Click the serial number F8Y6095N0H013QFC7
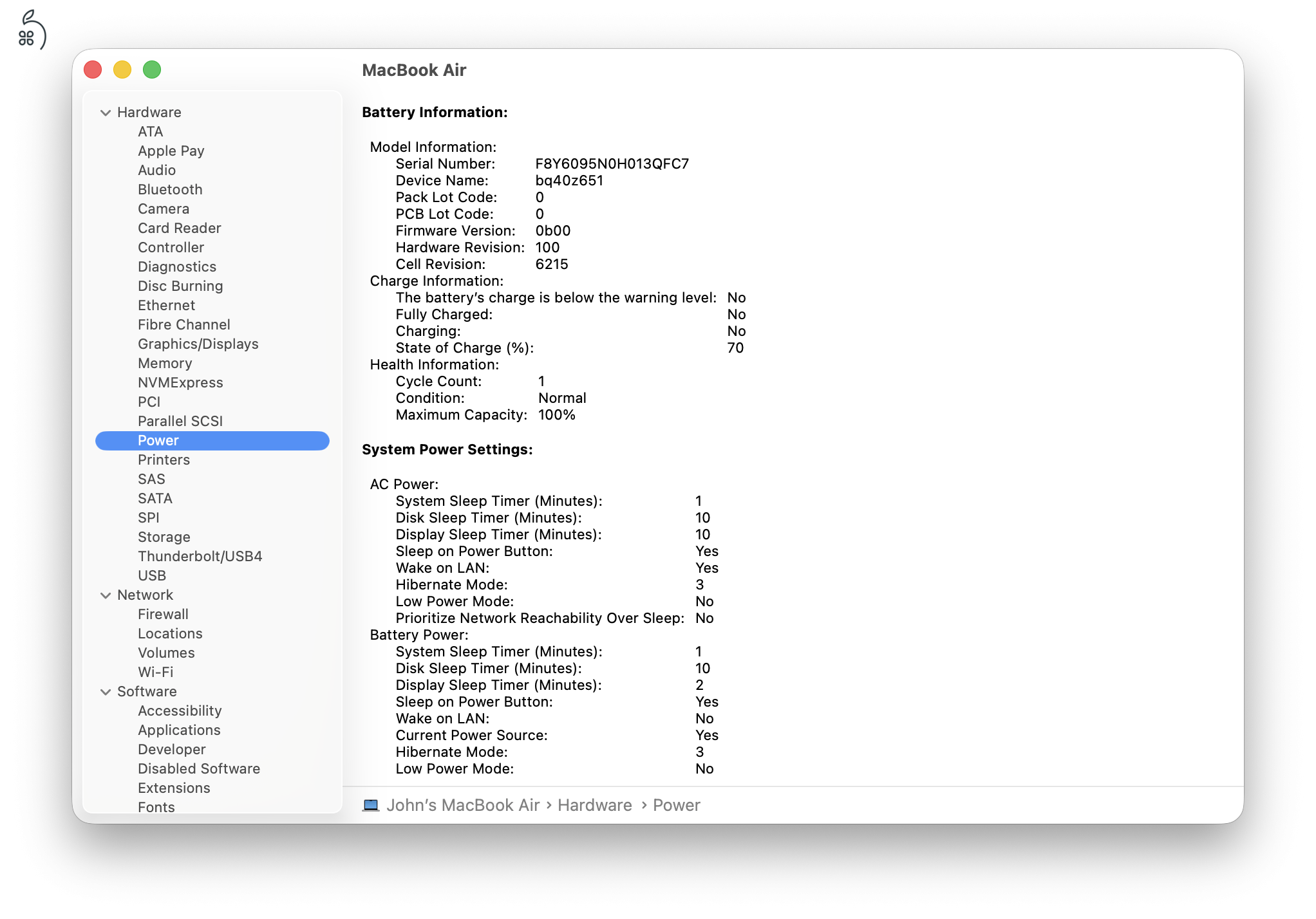The height and width of the screenshot is (919, 1316). [x=612, y=163]
